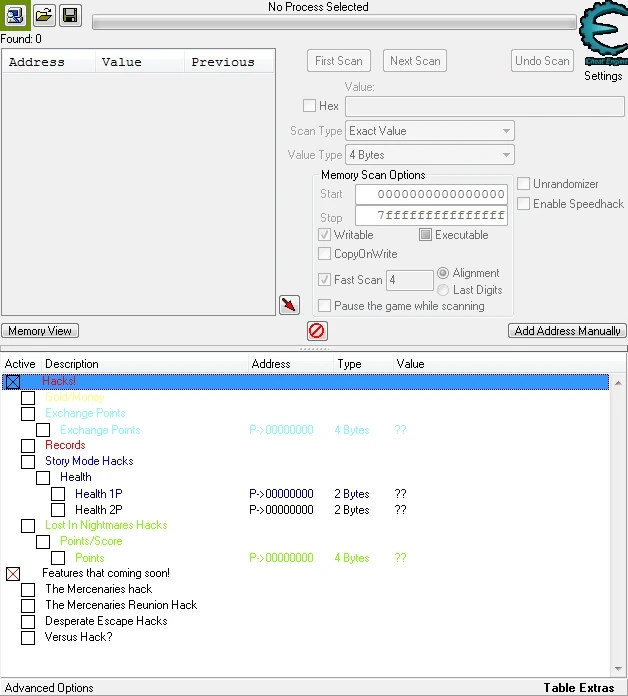This screenshot has width=628, height=696.
Task: Click Health 2P address P->00000000
Action: [281, 510]
